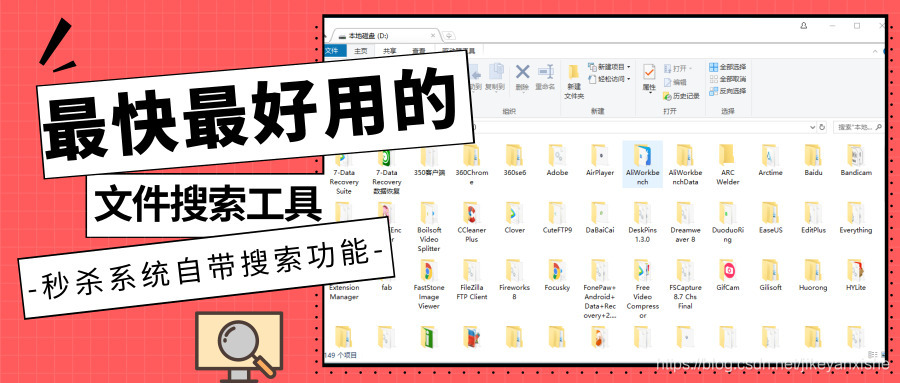
Task: Open the 属性 properties button
Action: (649, 78)
